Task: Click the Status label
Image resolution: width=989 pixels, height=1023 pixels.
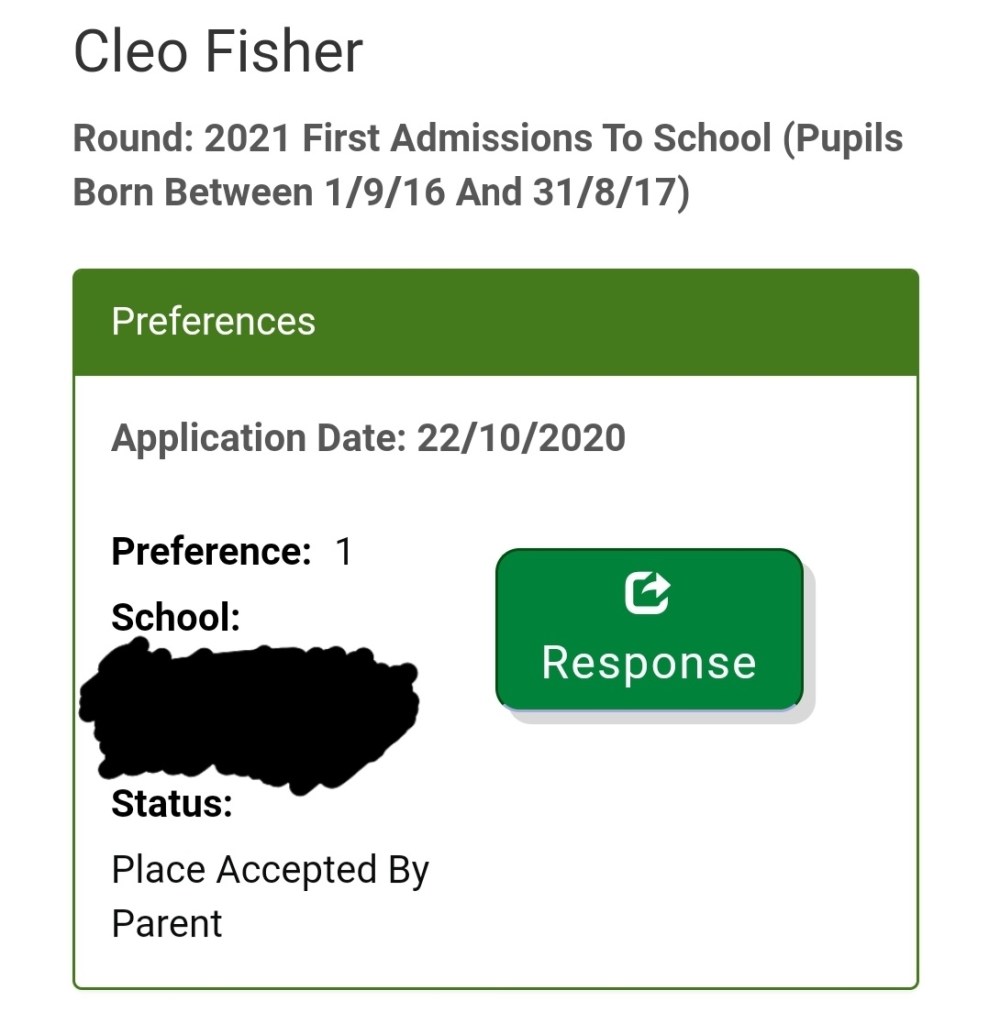Action: pyautogui.click(x=172, y=803)
